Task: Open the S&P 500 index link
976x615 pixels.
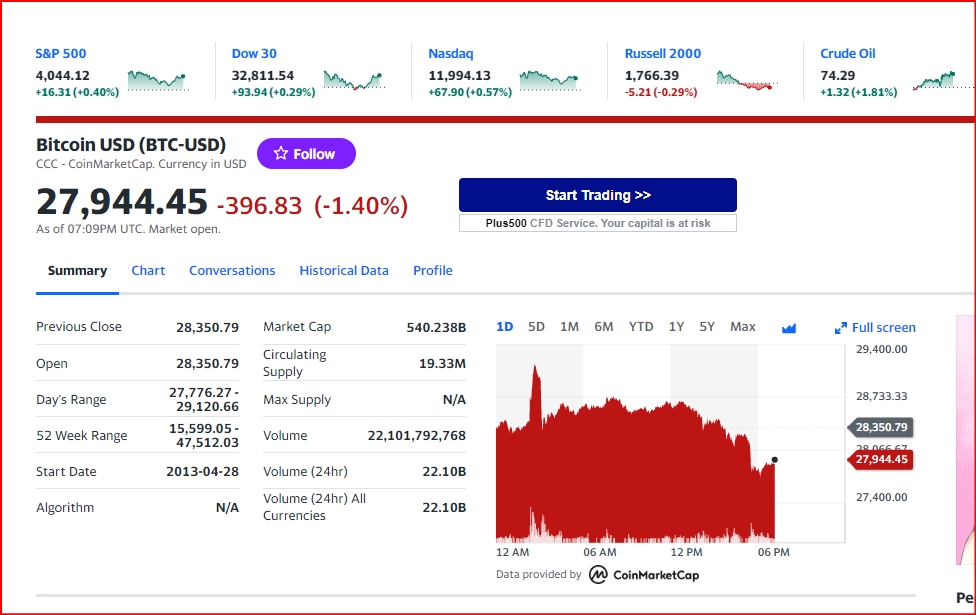Action: (x=60, y=54)
